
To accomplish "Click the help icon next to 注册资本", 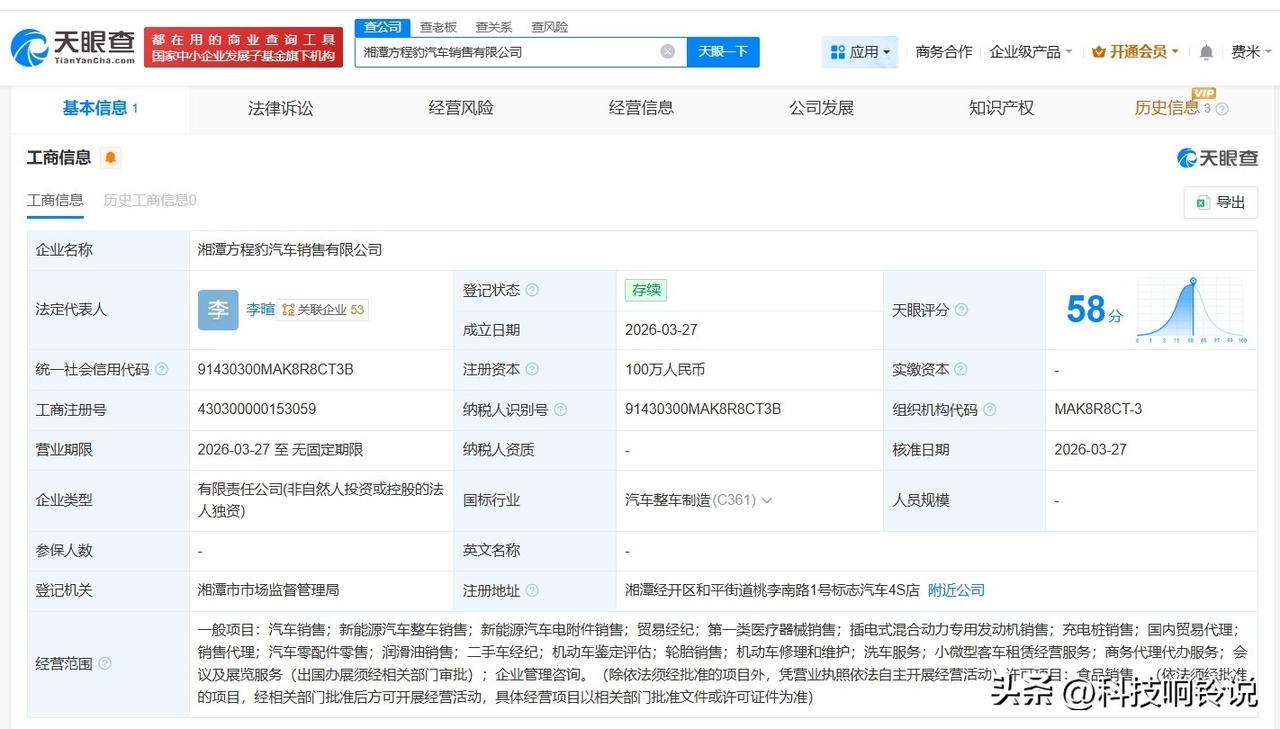I will pyautogui.click(x=535, y=369).
